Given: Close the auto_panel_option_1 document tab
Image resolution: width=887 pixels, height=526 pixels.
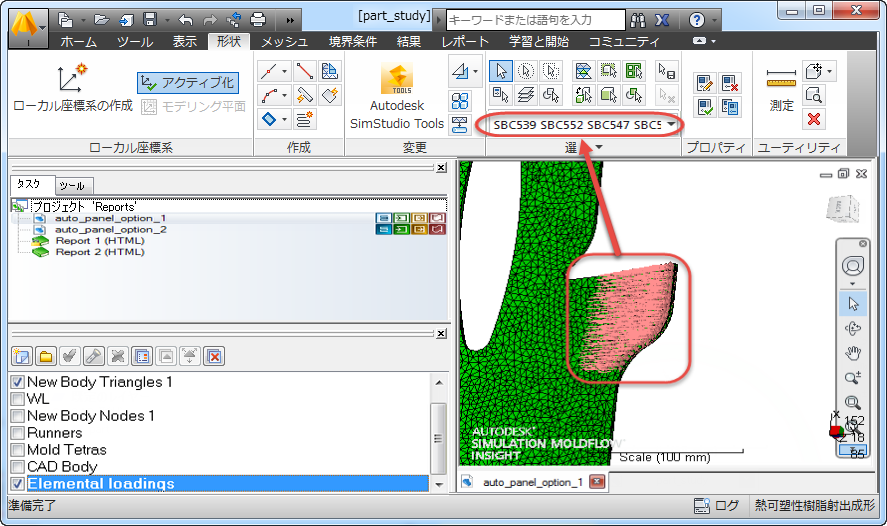Looking at the screenshot, I should (x=597, y=482).
